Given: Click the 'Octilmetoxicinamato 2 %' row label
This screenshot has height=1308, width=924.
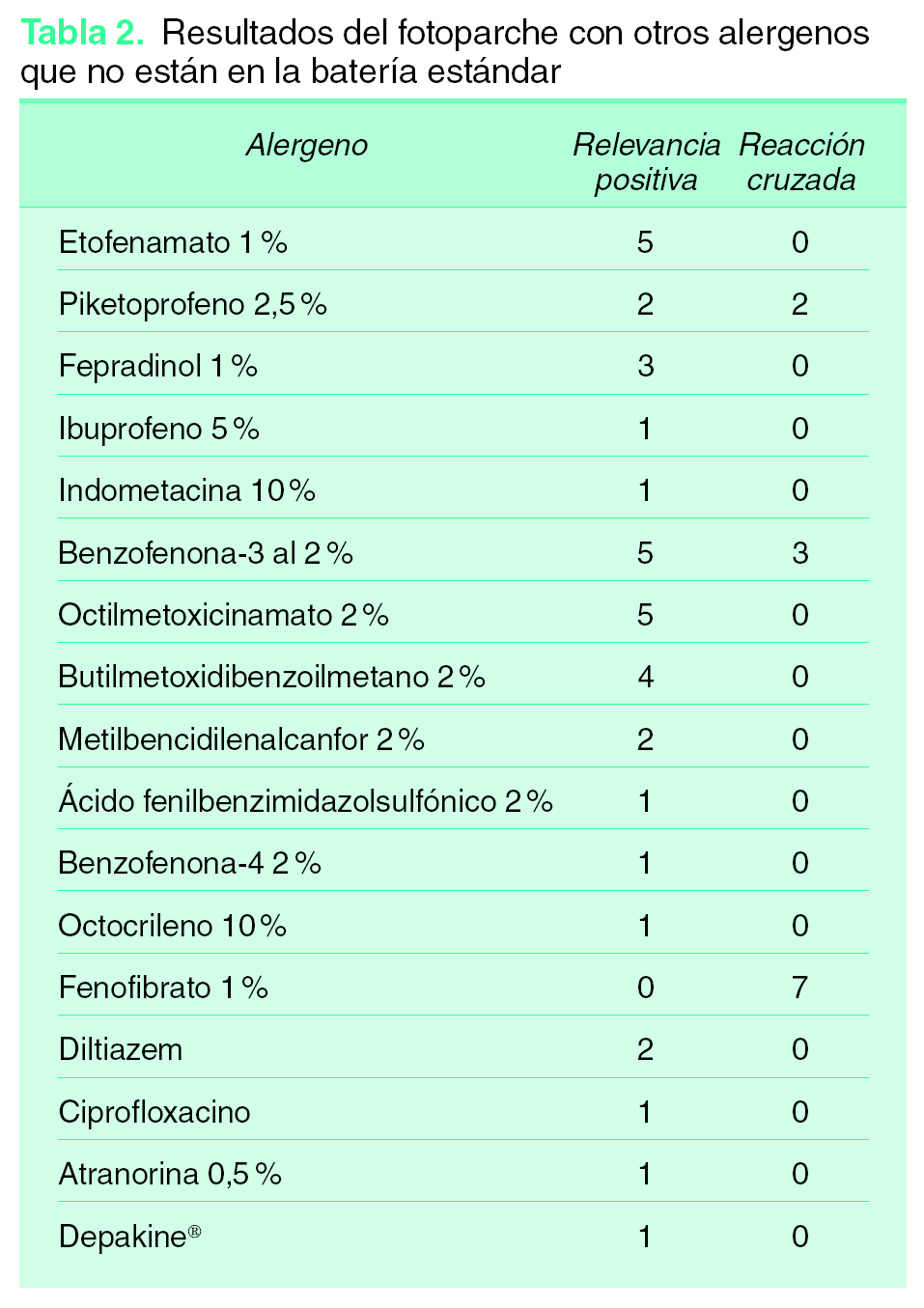Looking at the screenshot, I should point(223,615).
